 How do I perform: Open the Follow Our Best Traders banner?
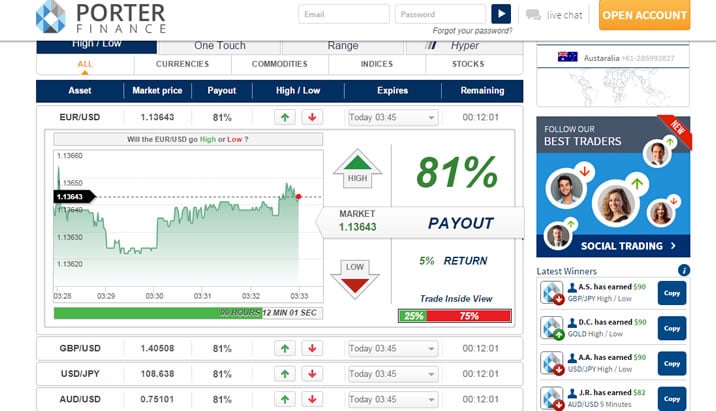[x=613, y=187]
